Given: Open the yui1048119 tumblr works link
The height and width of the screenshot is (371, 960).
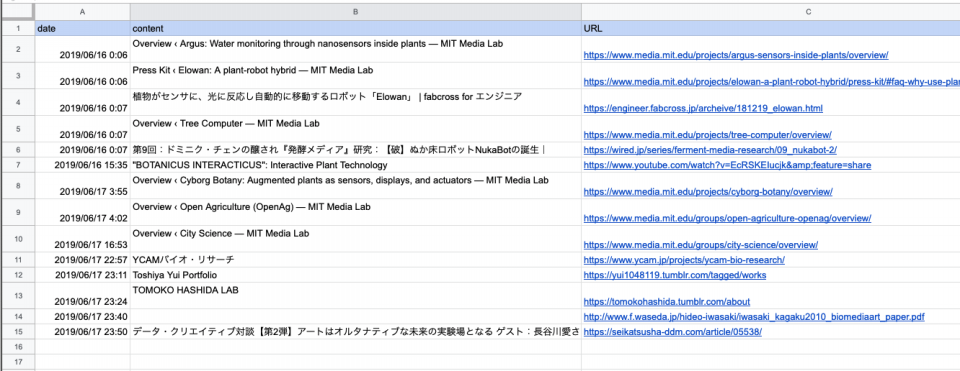Looking at the screenshot, I should [675, 275].
